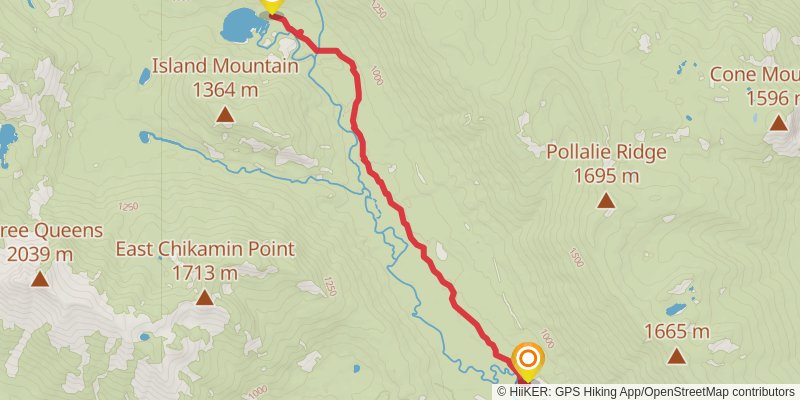Select the Island Mountain 1364 m label

[x=225, y=78]
